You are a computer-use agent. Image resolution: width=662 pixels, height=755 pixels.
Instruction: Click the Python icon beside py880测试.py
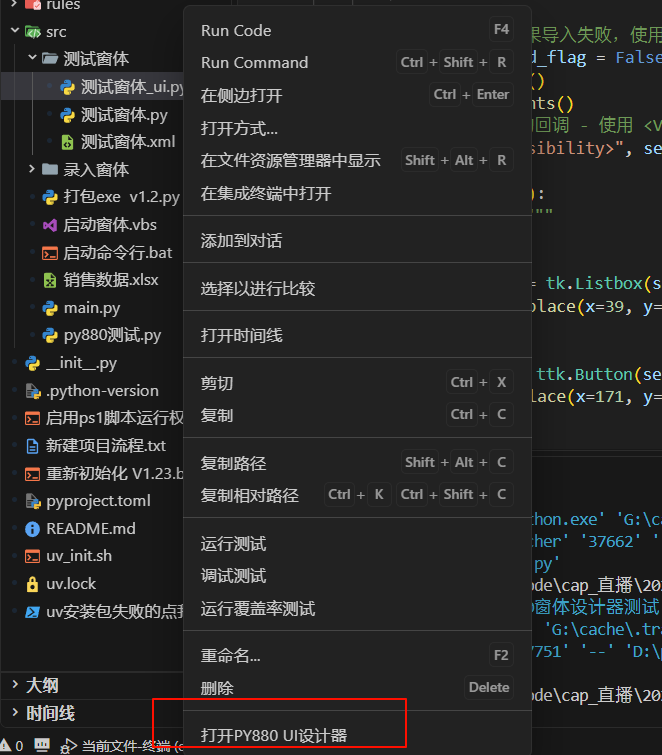(x=50, y=336)
